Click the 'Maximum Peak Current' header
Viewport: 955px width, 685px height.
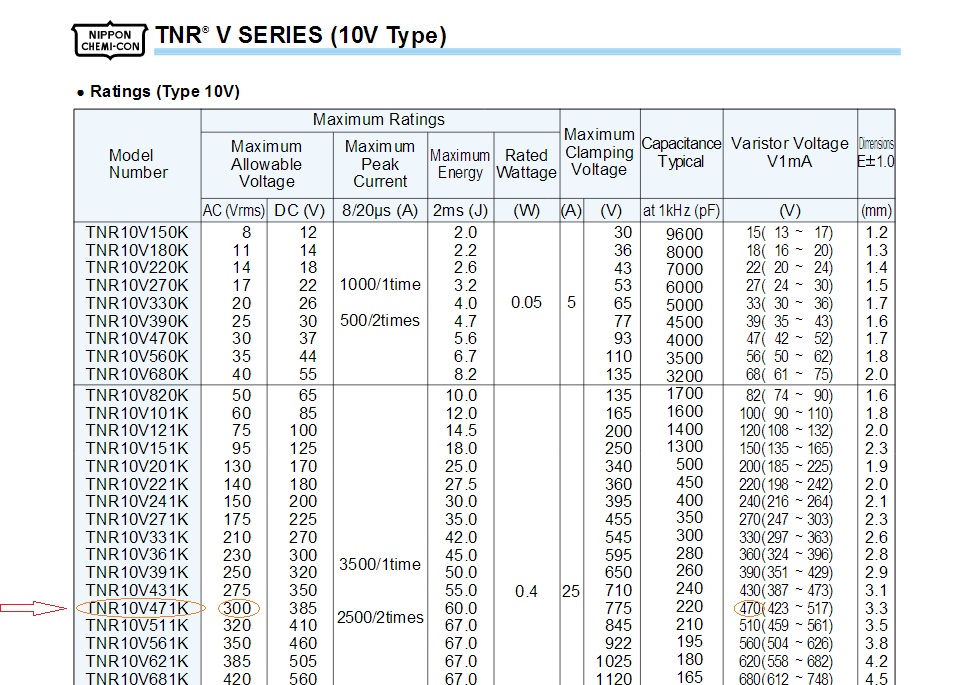point(380,164)
